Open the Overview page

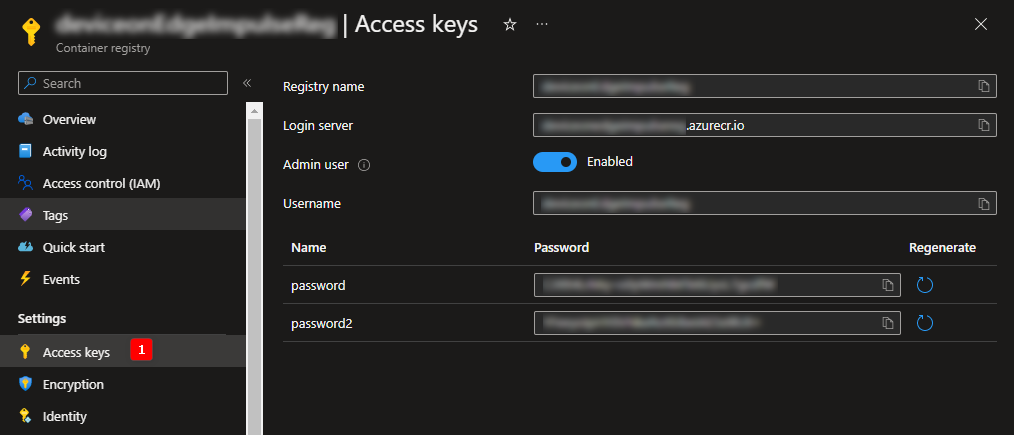tap(69, 119)
